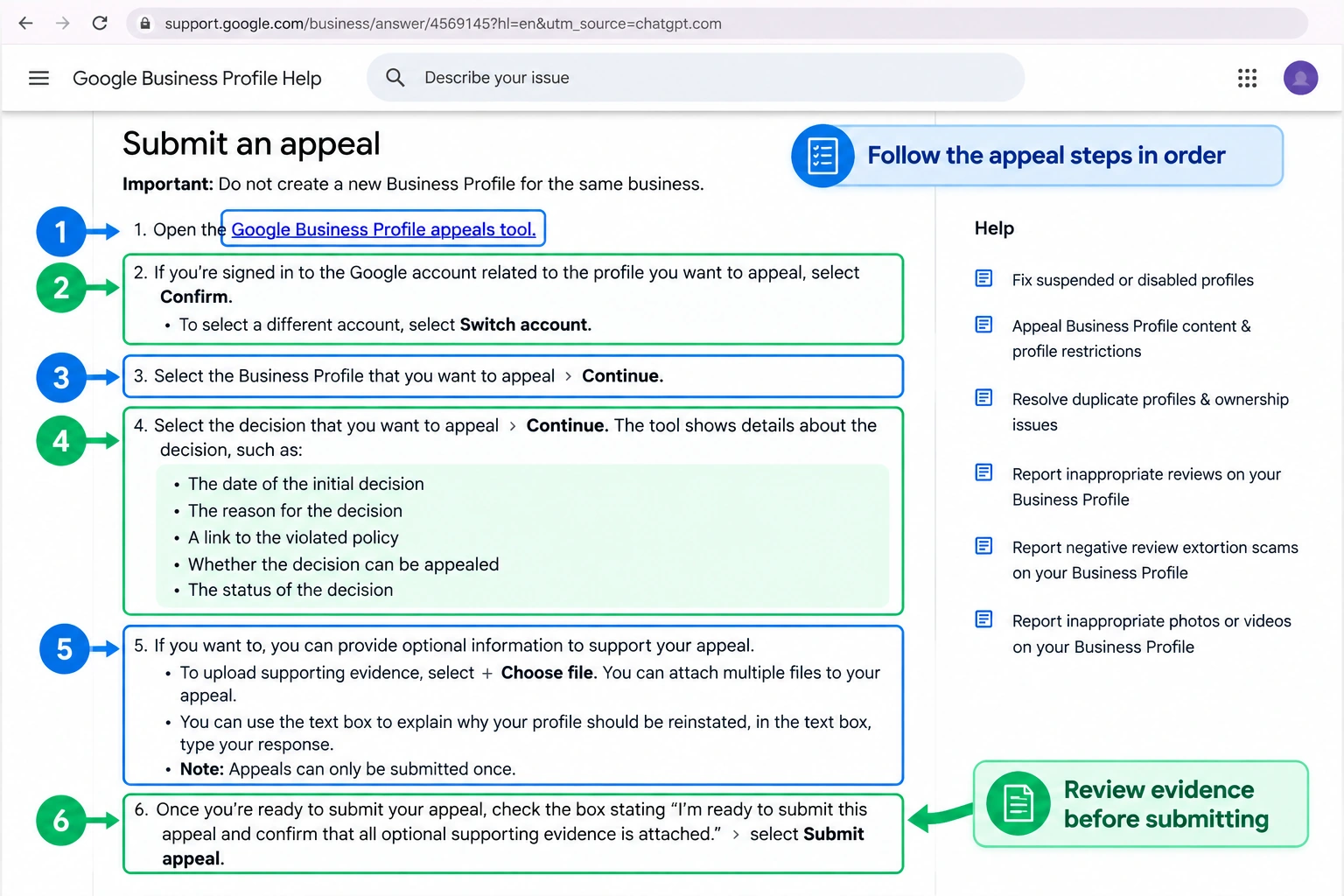1344x896 pixels.
Task: Select the browser address bar URL
Action: coord(443,24)
